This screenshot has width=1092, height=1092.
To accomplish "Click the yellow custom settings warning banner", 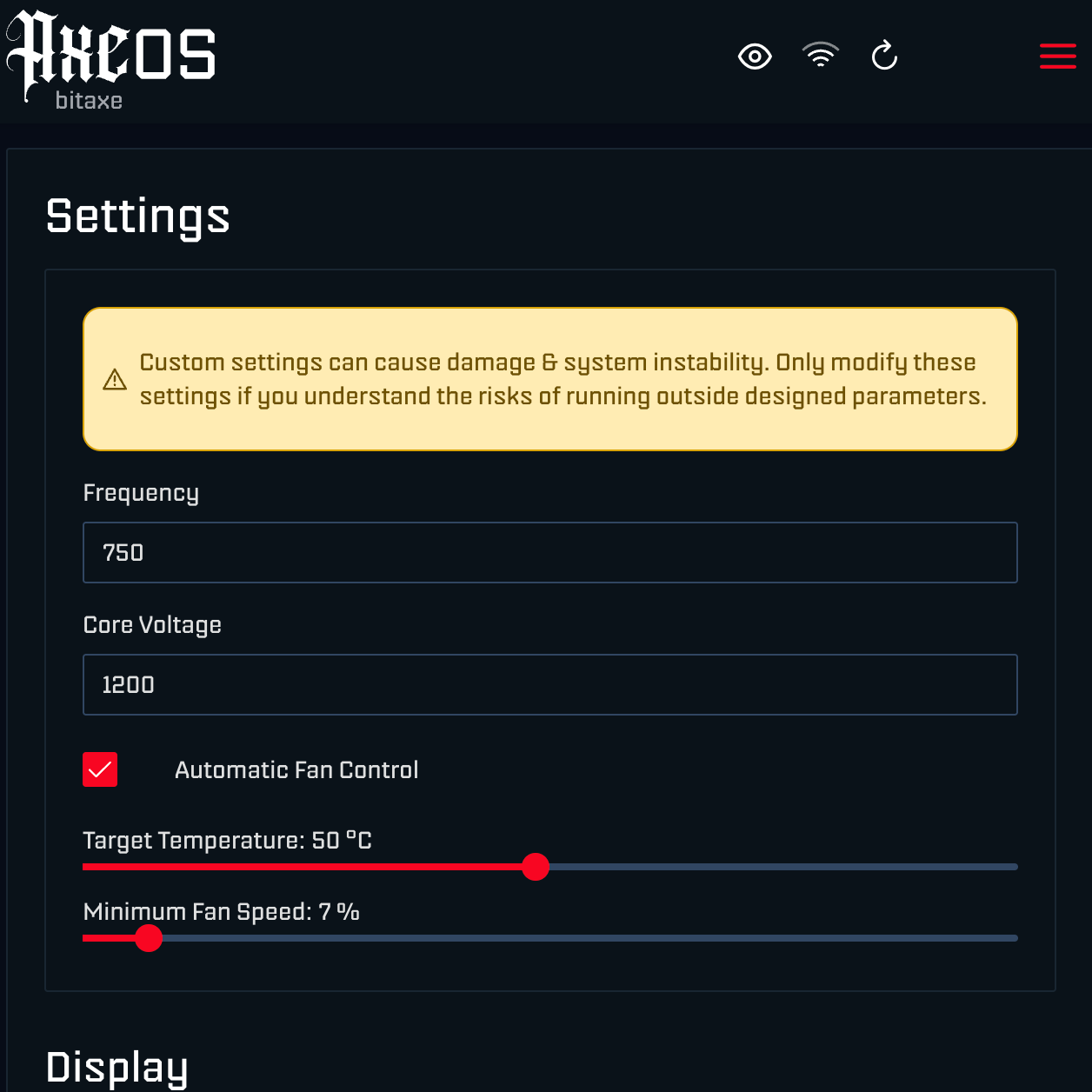I will click(549, 379).
